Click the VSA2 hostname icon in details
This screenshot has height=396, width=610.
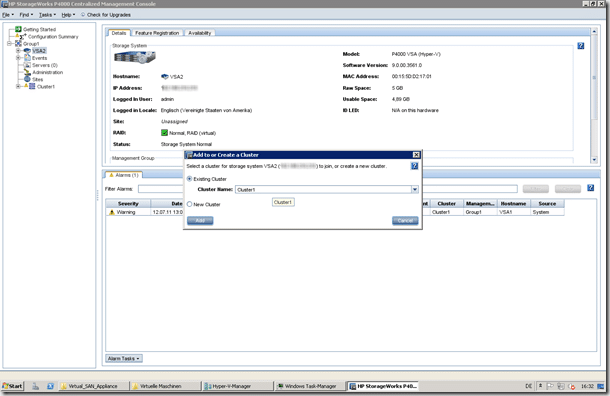(165, 77)
